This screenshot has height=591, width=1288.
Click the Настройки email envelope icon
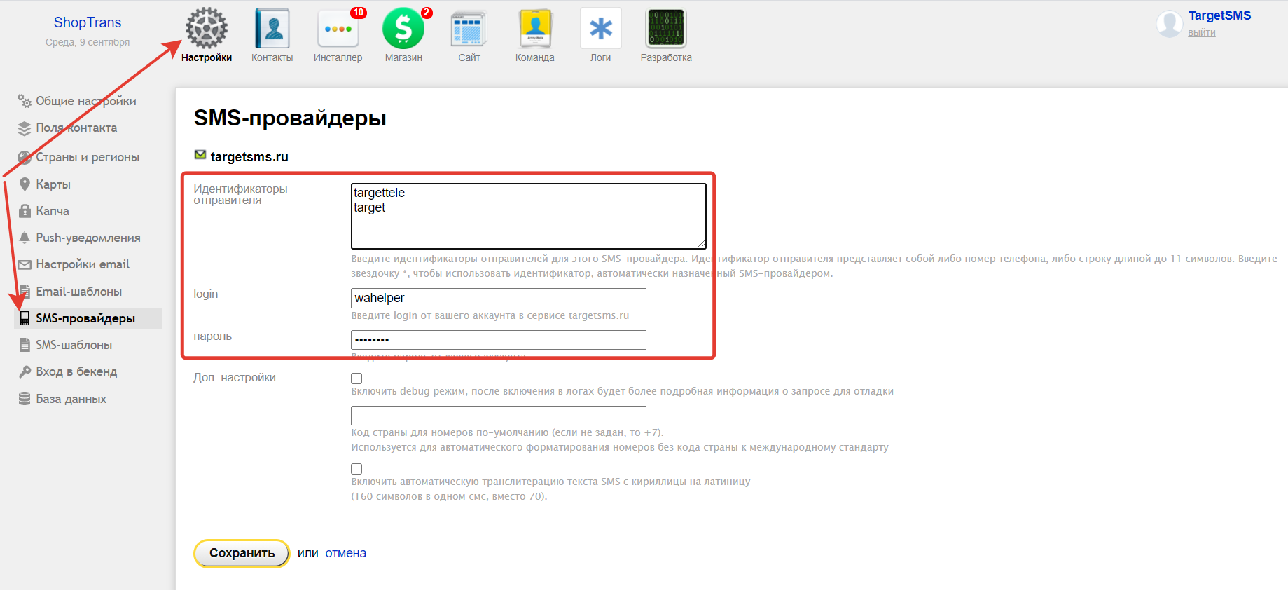pos(26,265)
